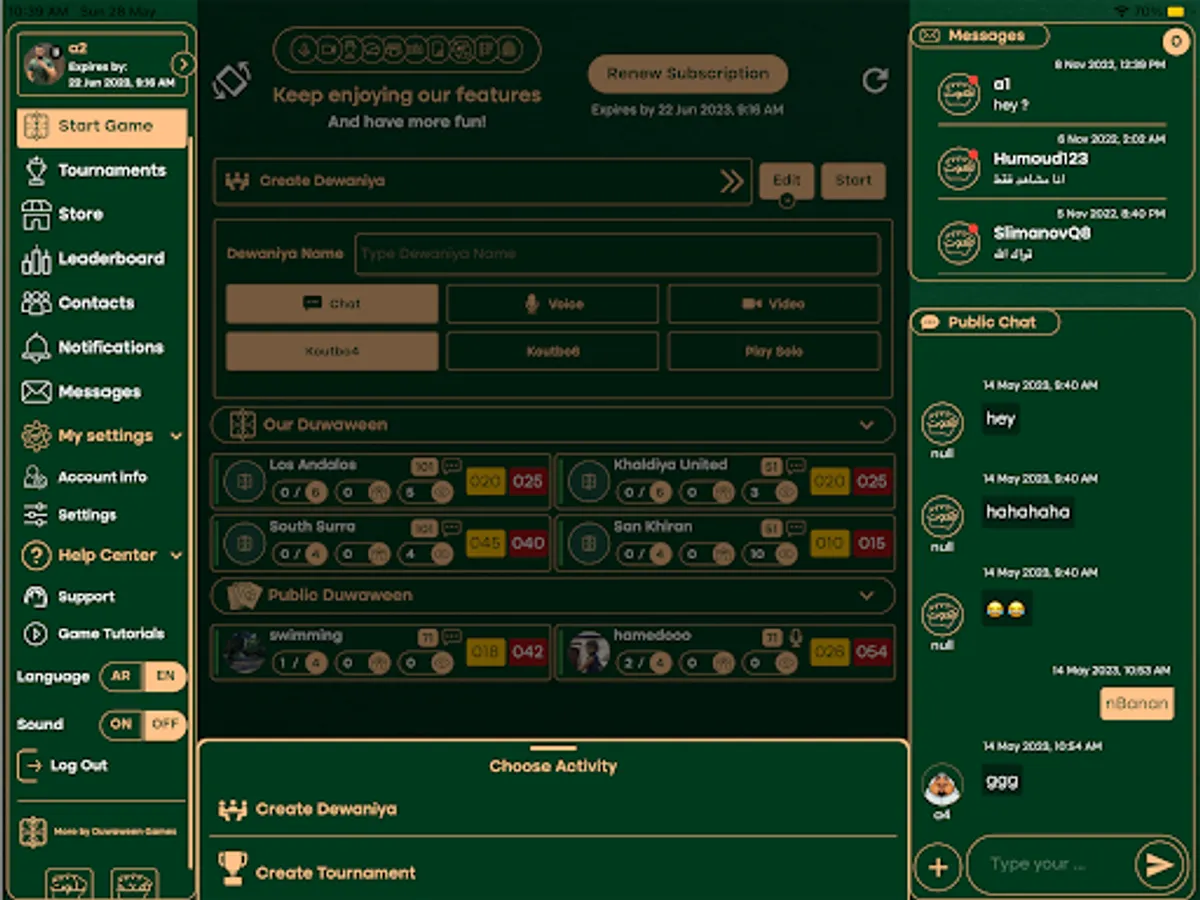
Task: Click the refresh icon near subscription
Action: [875, 81]
